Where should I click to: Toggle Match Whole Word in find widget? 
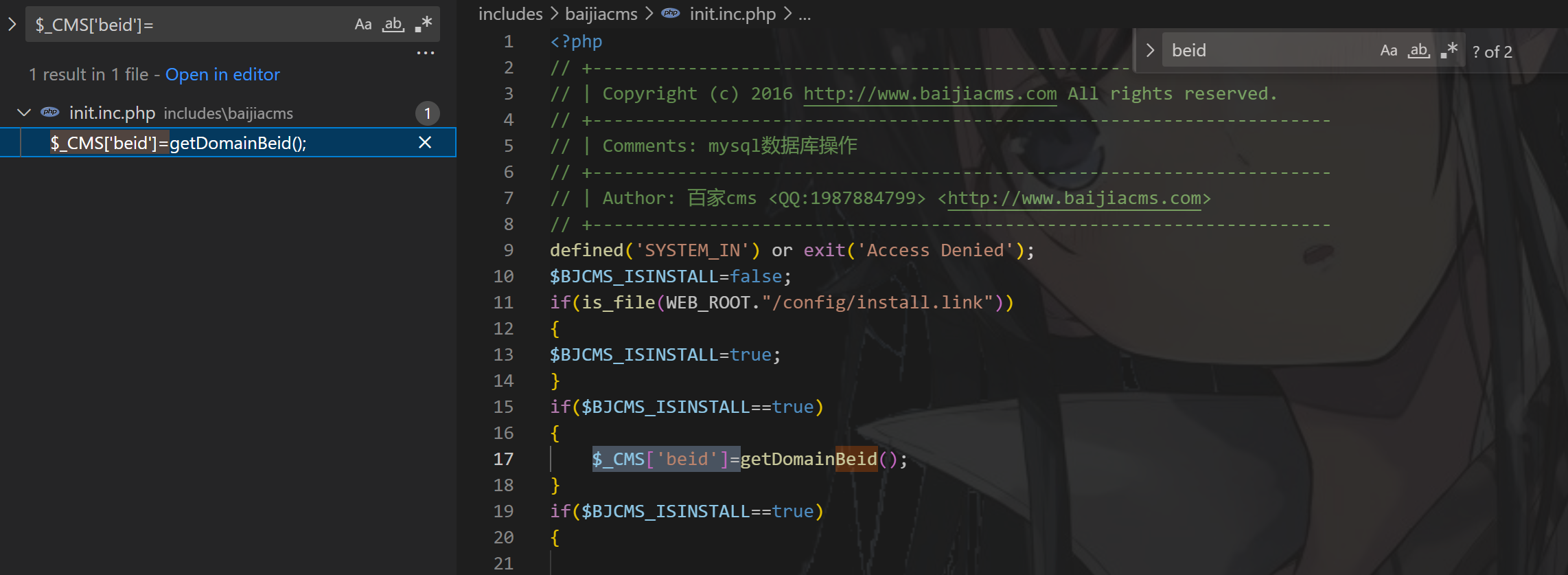coord(1419,51)
